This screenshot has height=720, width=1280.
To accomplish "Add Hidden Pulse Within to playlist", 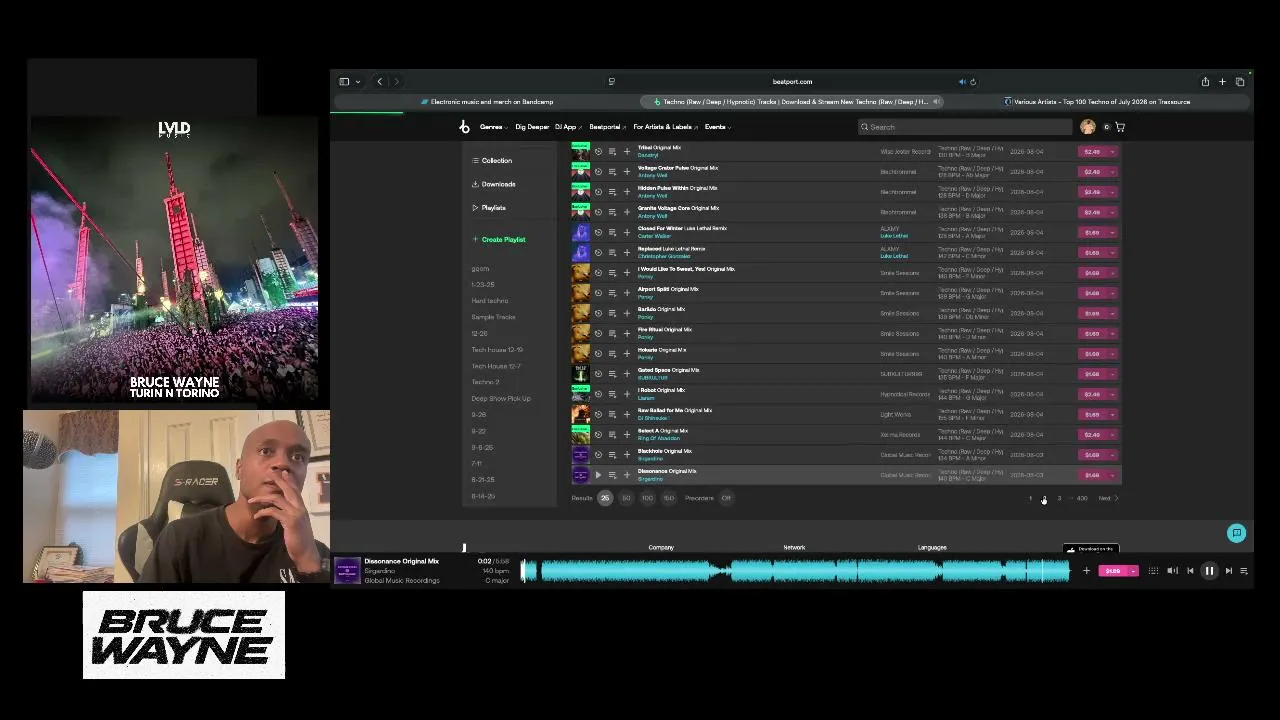I will [627, 192].
